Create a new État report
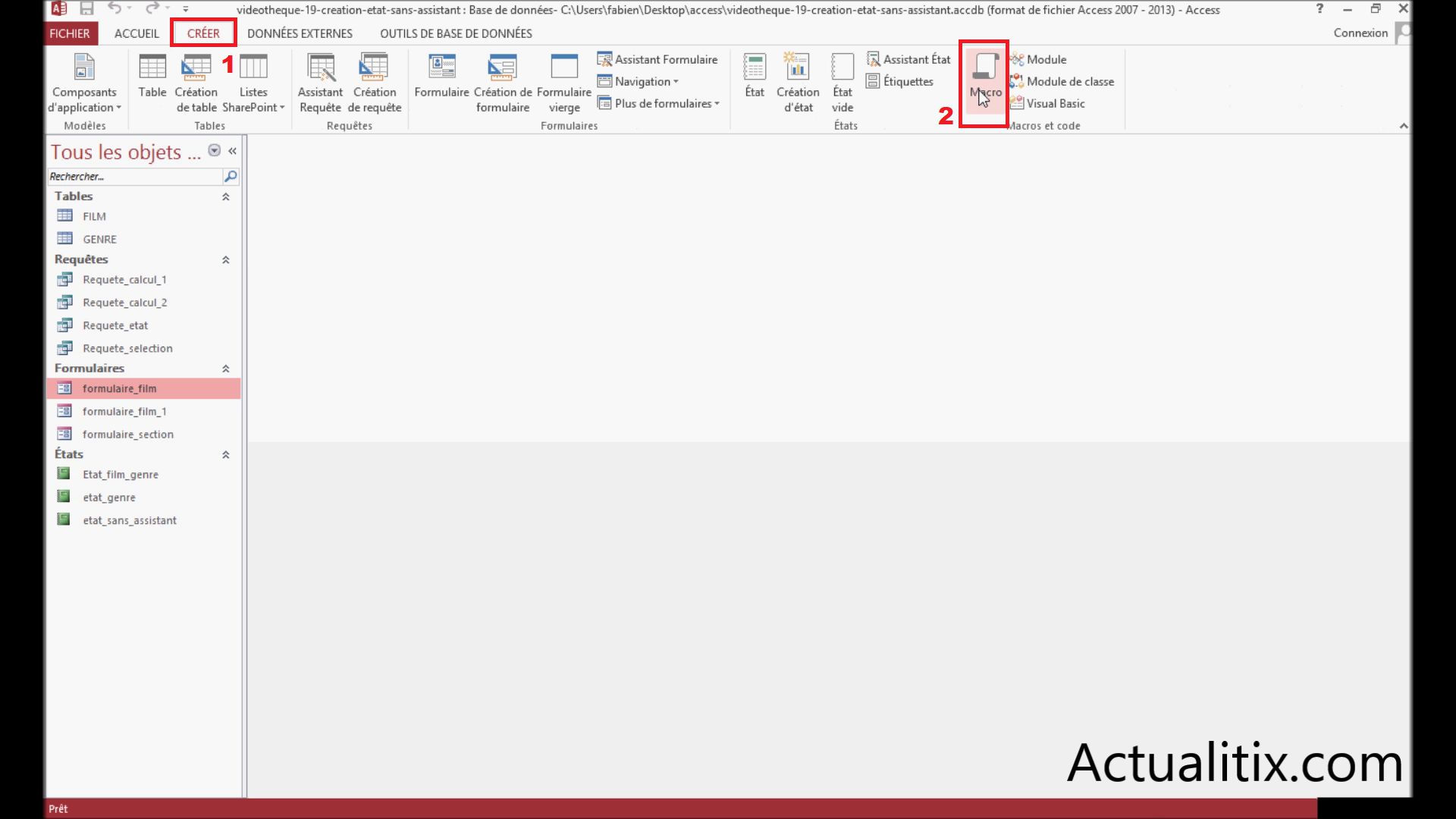Screen dimensions: 1456x819 click(755, 76)
